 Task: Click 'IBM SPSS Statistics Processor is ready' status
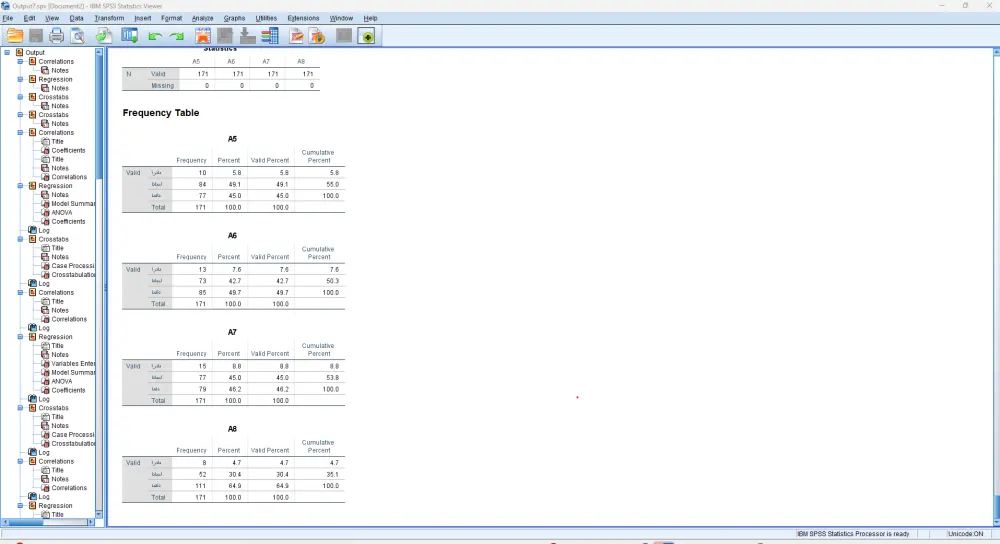853,534
